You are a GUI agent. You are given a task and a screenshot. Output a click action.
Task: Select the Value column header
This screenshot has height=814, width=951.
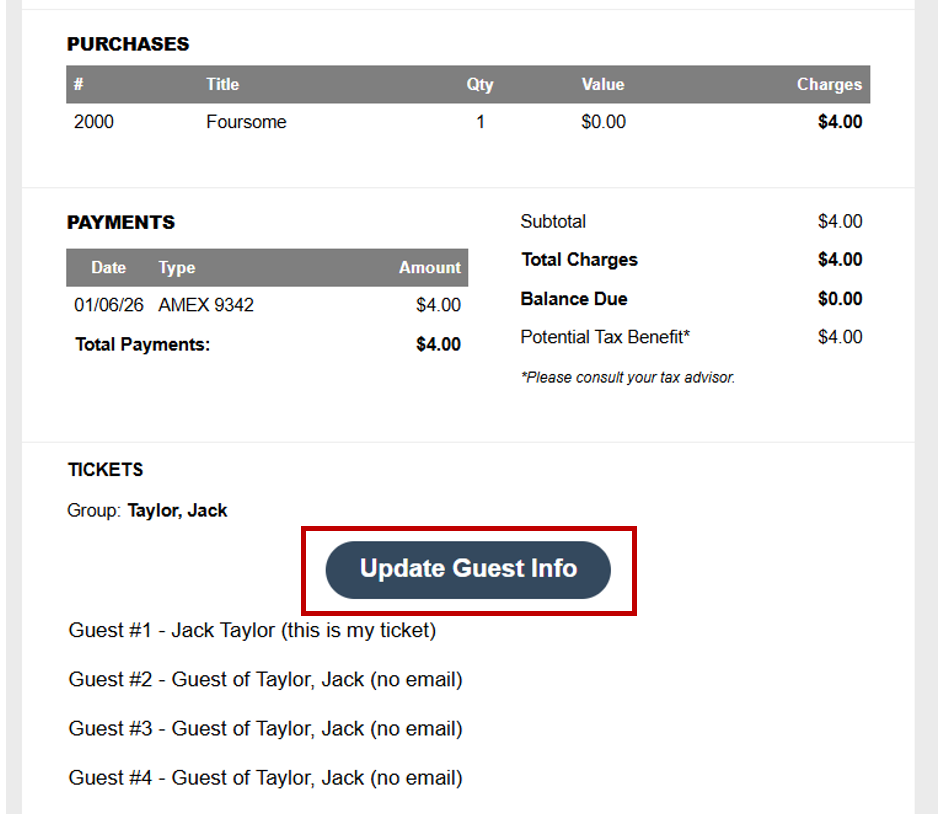click(602, 85)
